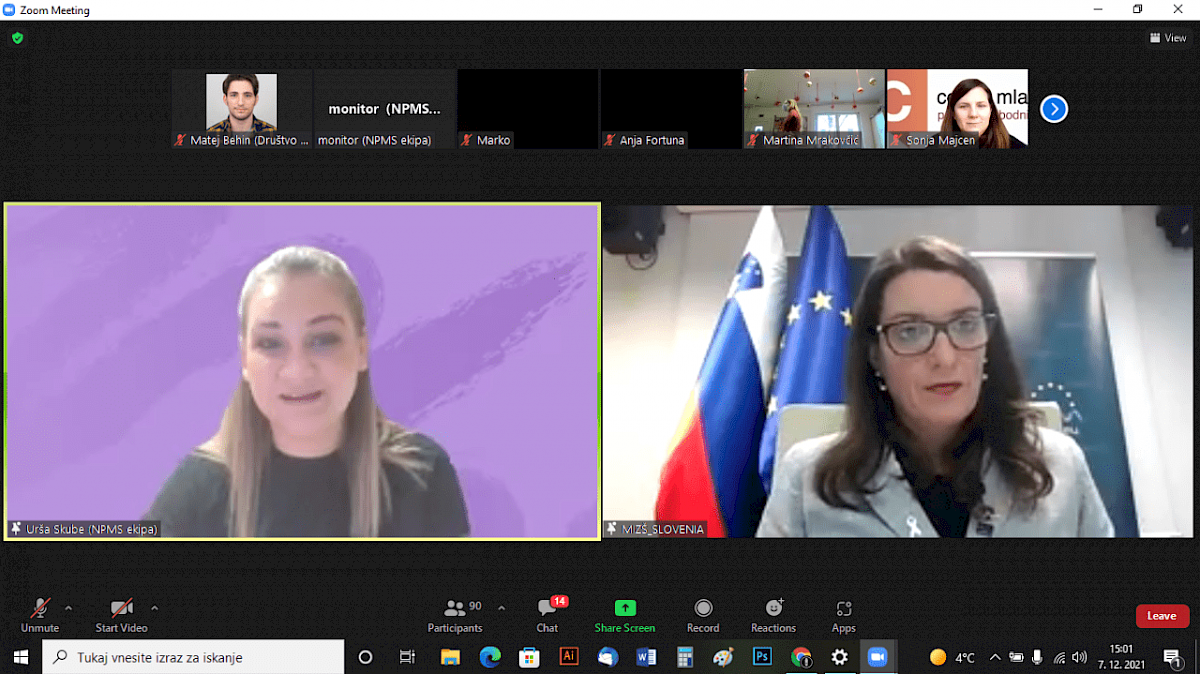Open Microsoft Word from taskbar

(646, 657)
